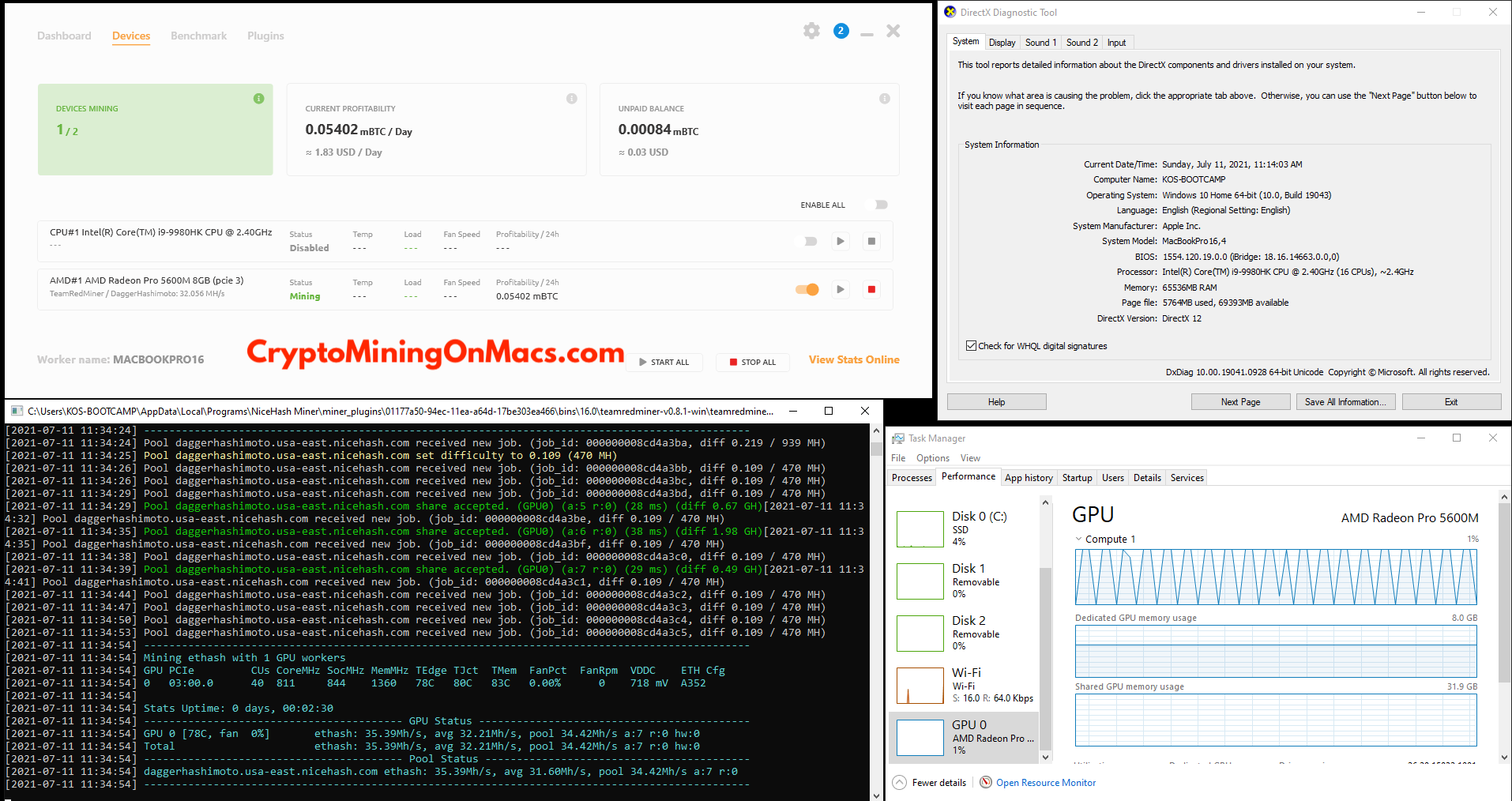Click the START ALL button
Viewport: 1512px width, 801px height.
(664, 362)
